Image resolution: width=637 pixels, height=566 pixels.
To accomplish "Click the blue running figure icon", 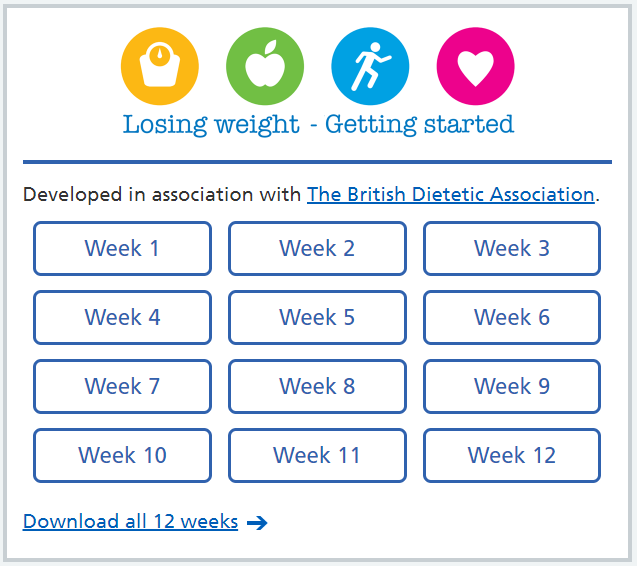I will (x=370, y=66).
